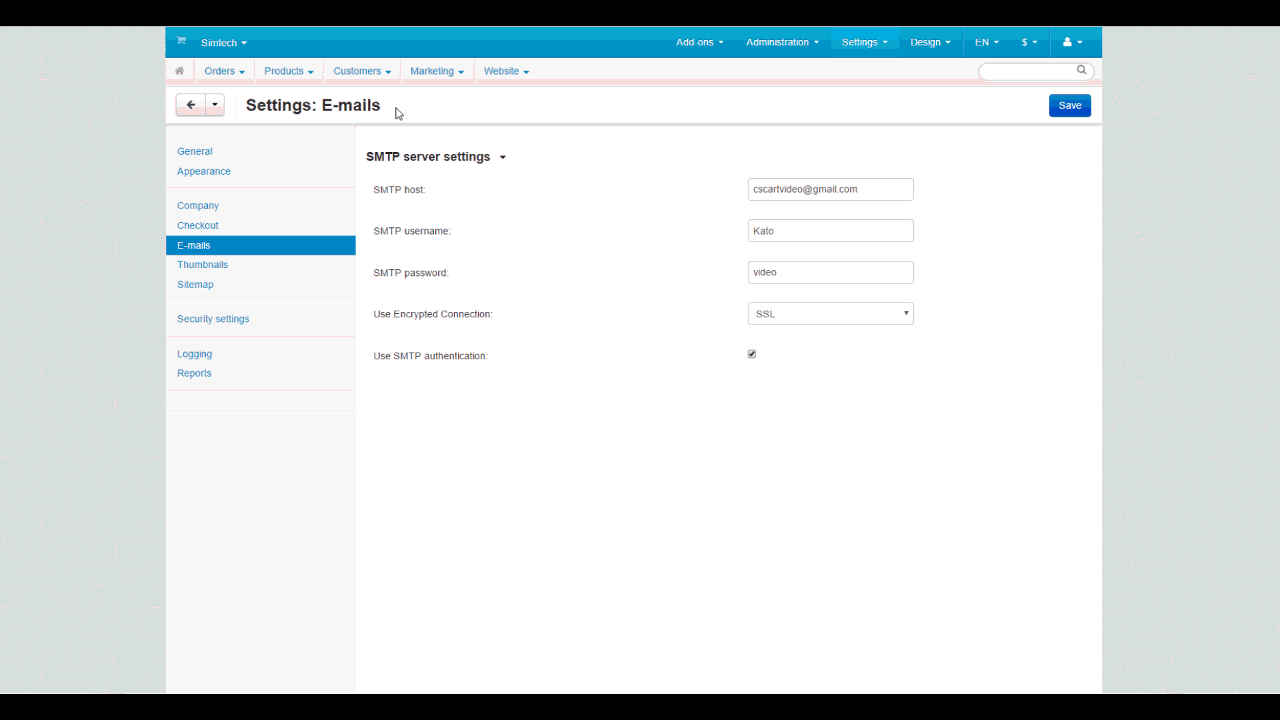Screen dimensions: 1280x720
Task: Open the Use Encrypted Connection dropdown
Action: (x=830, y=314)
